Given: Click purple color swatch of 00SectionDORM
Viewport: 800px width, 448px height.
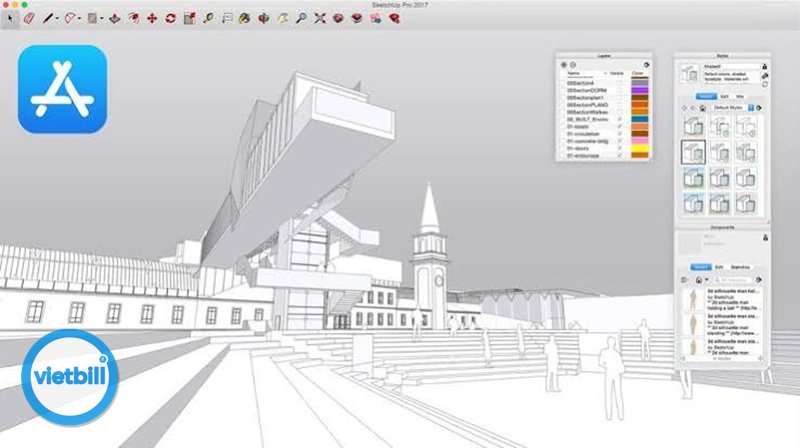Looking at the screenshot, I should click(x=639, y=90).
